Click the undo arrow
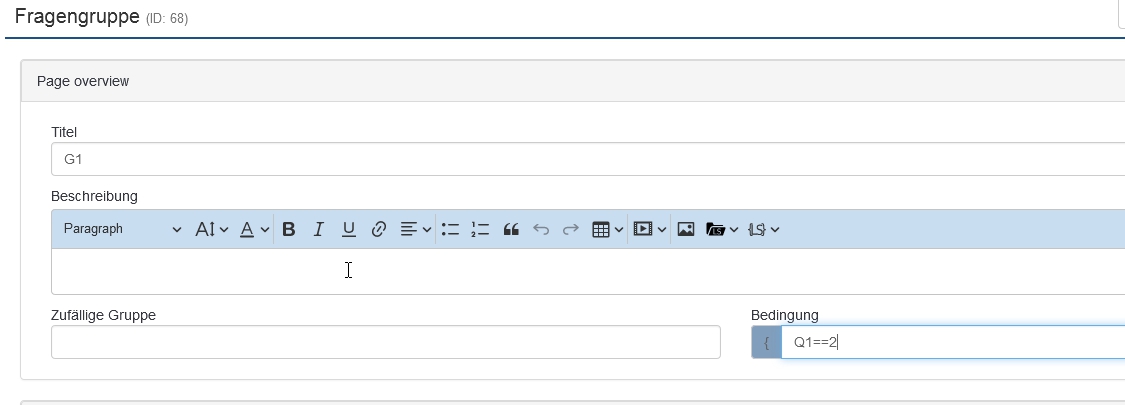 [x=541, y=229]
